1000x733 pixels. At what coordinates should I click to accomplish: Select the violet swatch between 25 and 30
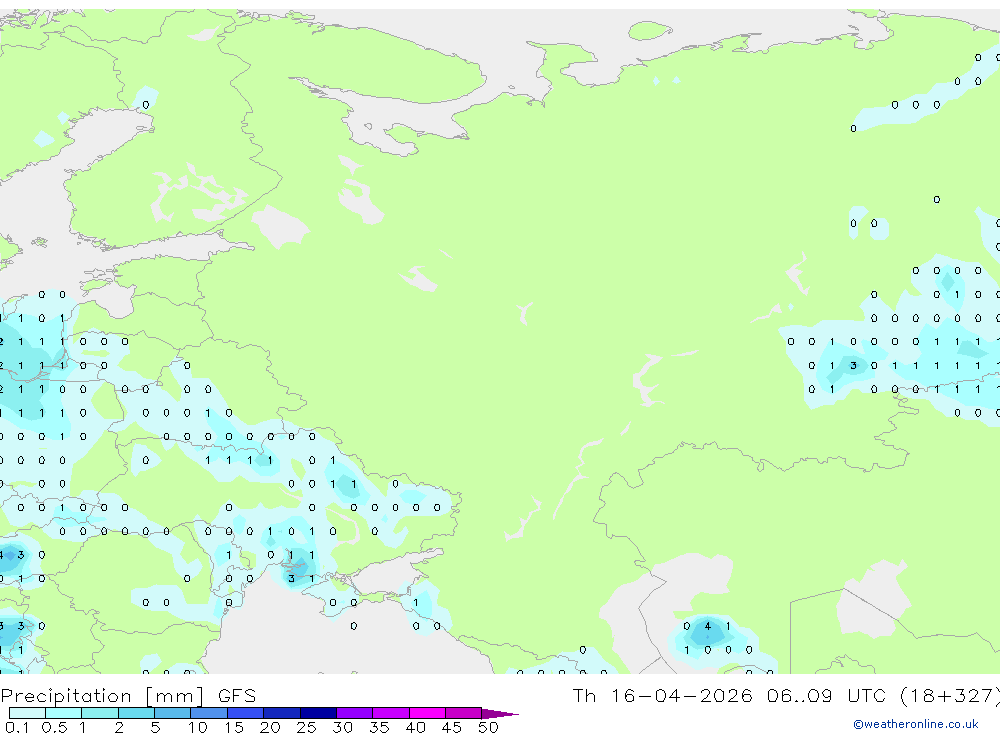[x=318, y=713]
